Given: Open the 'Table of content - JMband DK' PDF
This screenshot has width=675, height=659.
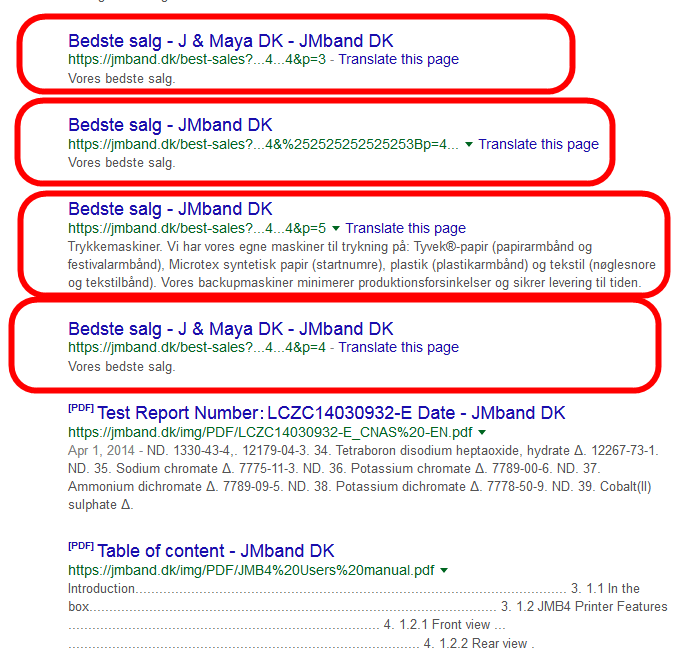Looking at the screenshot, I should click(215, 551).
